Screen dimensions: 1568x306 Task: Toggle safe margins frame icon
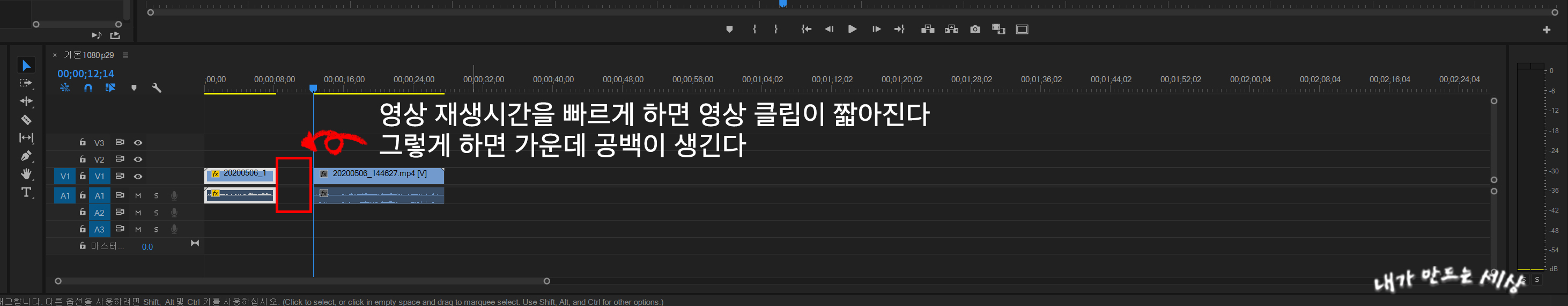pos(1022,30)
